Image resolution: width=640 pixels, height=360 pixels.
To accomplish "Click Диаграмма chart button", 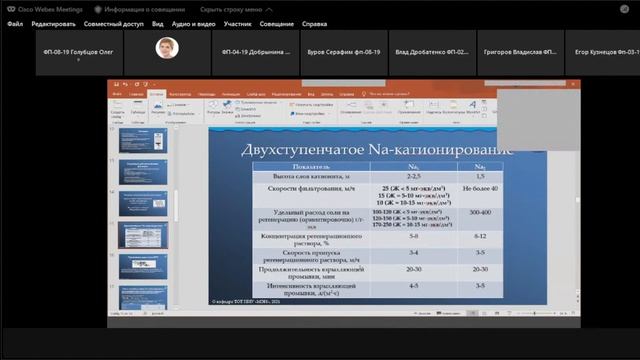I will 248,116.
